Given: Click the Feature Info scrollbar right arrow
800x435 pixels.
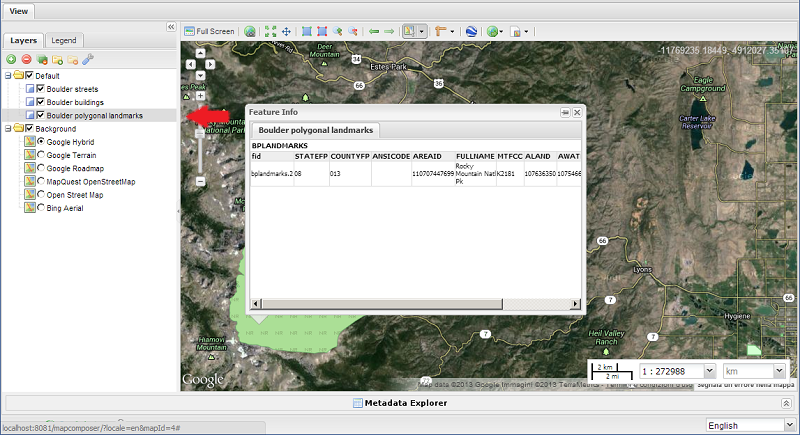Looking at the screenshot, I should tap(576, 304).
